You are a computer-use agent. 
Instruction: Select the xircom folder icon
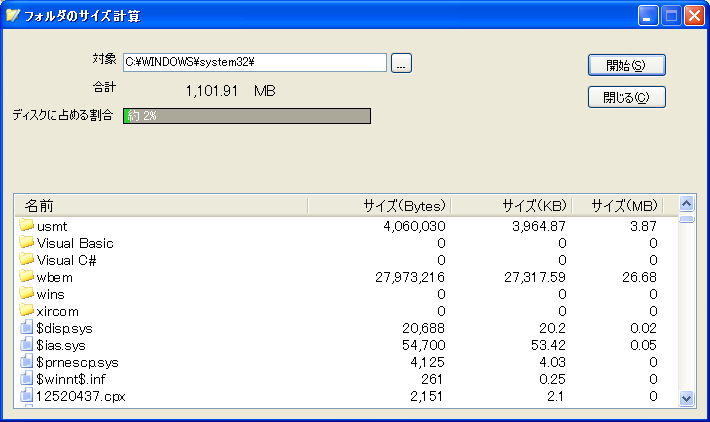pyautogui.click(x=27, y=310)
